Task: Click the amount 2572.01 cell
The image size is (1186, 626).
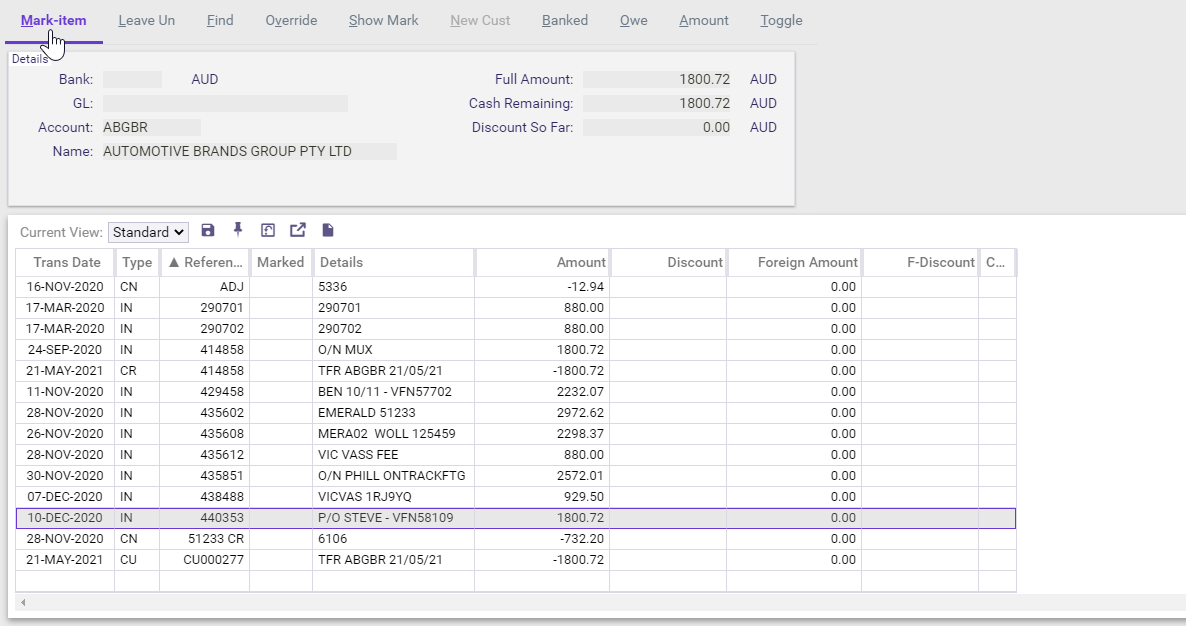Action: (x=542, y=476)
